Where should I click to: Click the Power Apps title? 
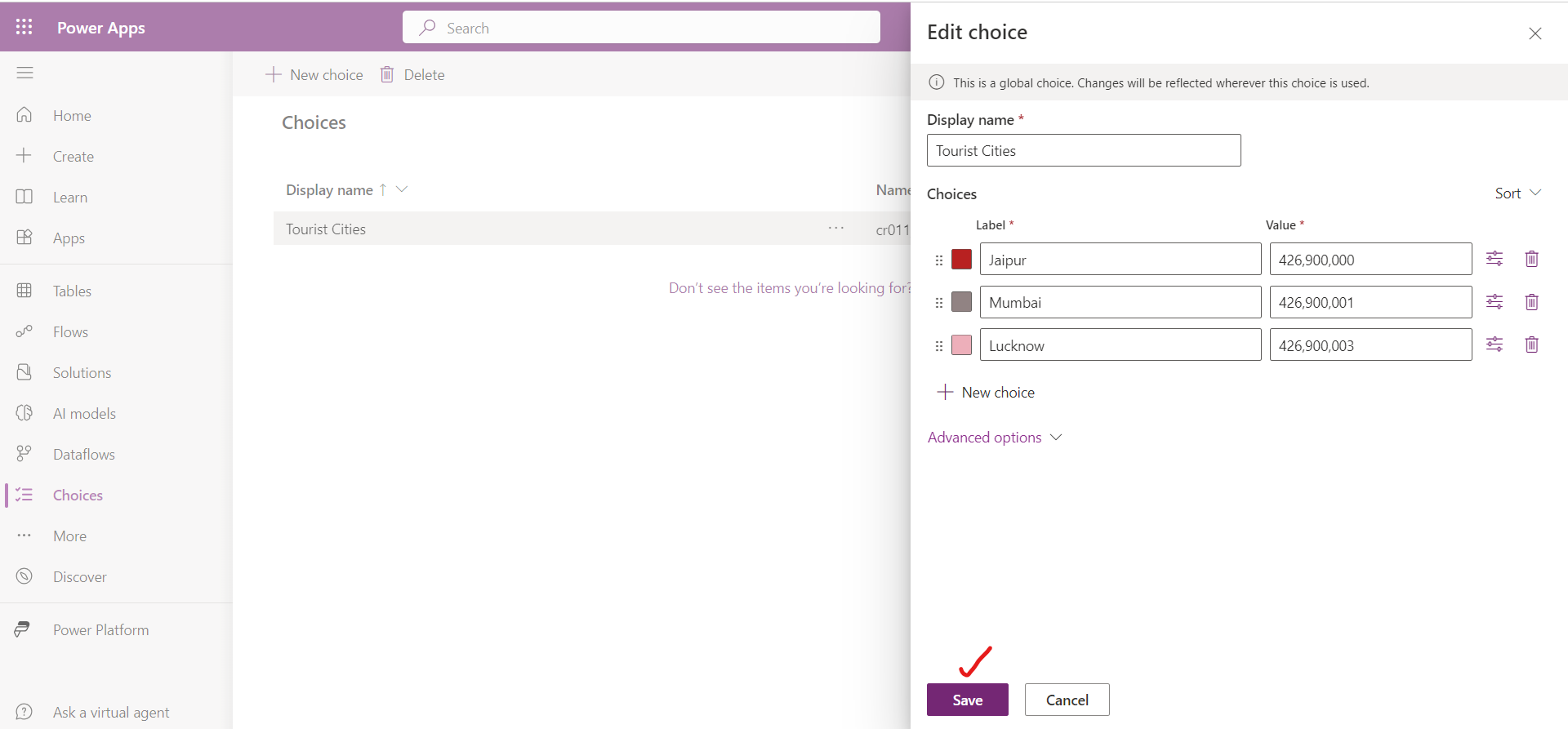point(101,27)
